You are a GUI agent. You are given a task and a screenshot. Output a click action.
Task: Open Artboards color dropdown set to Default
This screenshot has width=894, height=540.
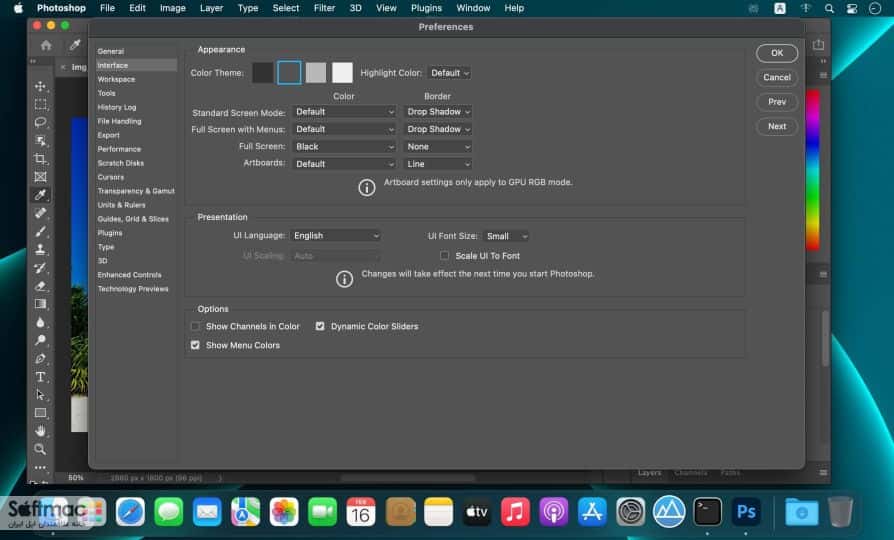click(x=344, y=164)
